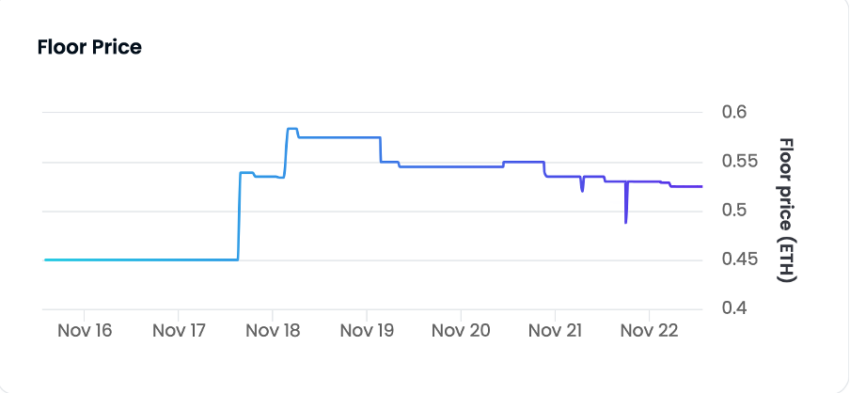Screen dimensions: 850x393
Task: Click the 0.5 y-axis value
Action: coord(735,211)
